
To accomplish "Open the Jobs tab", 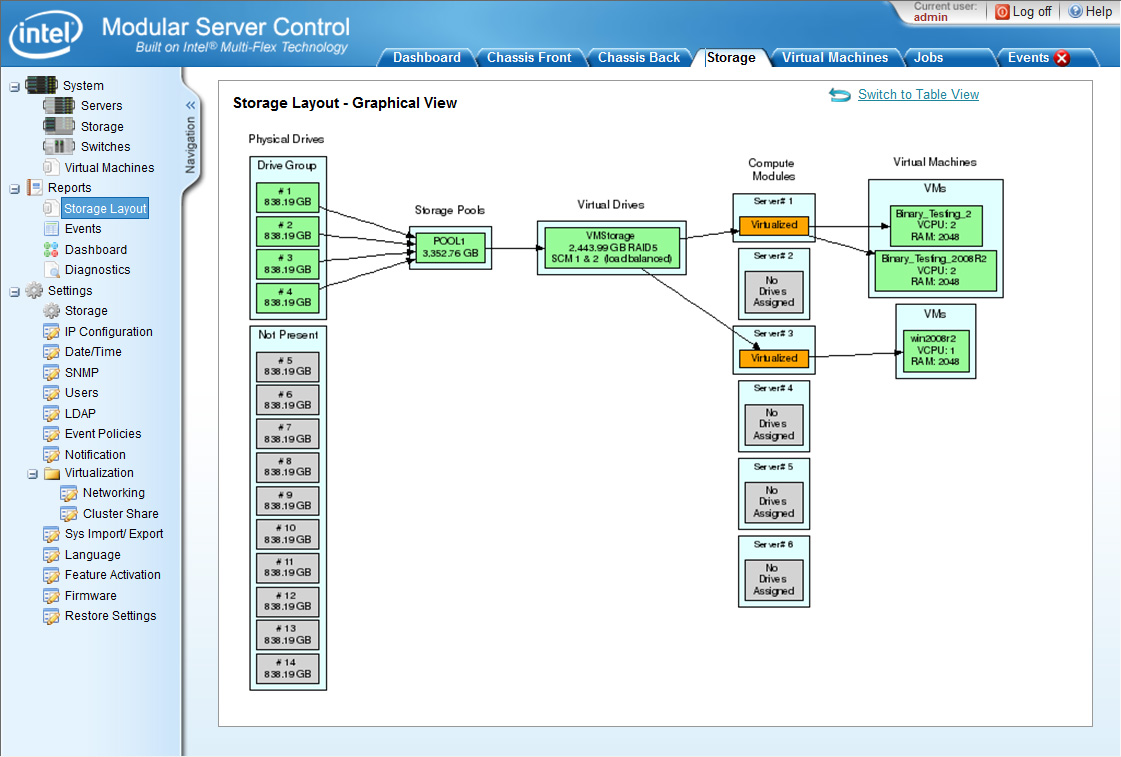I will [x=928, y=57].
